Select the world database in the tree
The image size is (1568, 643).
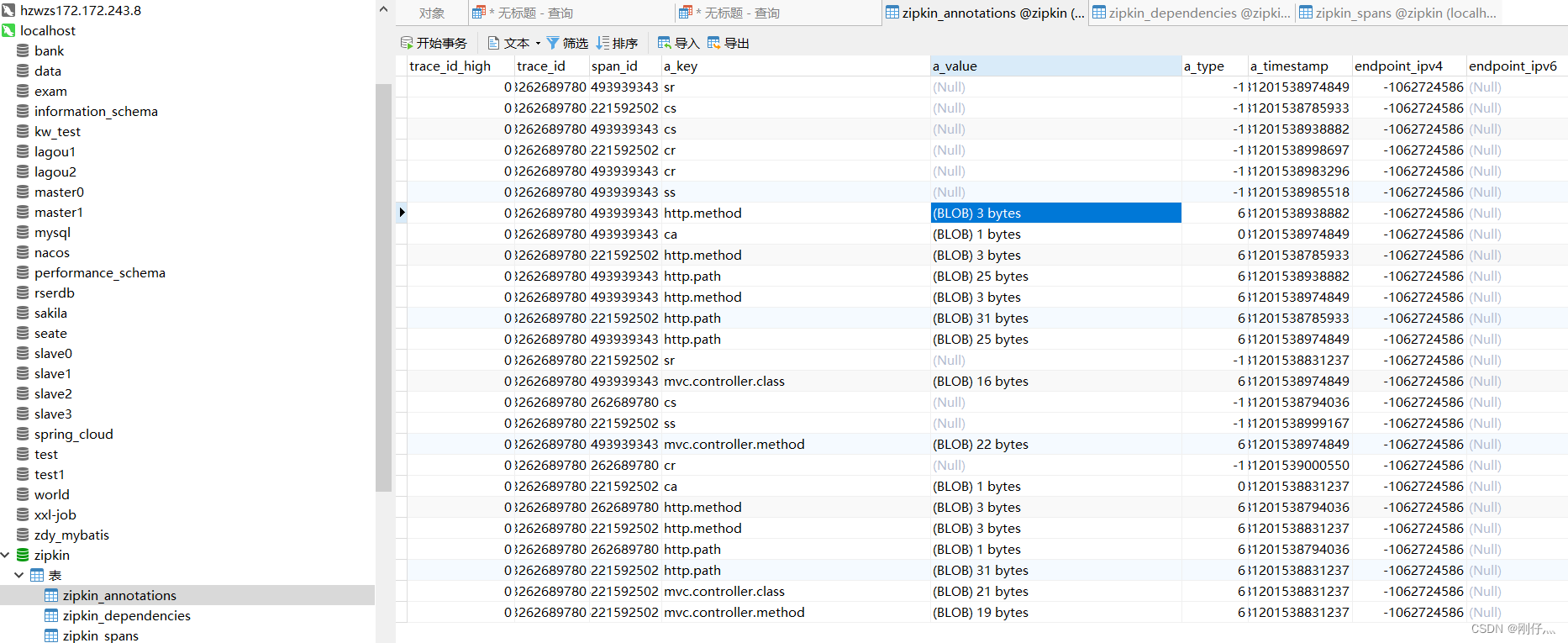[x=52, y=494]
